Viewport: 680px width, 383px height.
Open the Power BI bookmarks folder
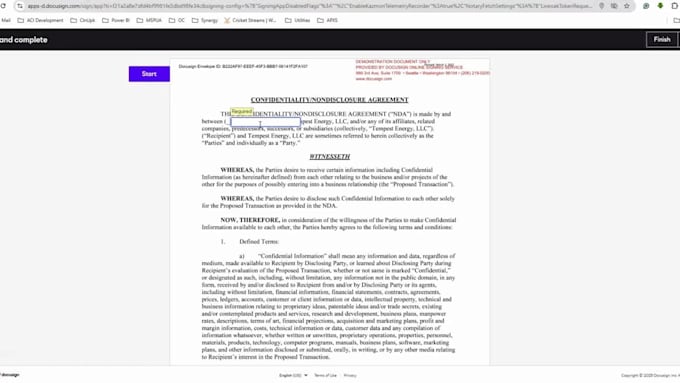pos(116,20)
